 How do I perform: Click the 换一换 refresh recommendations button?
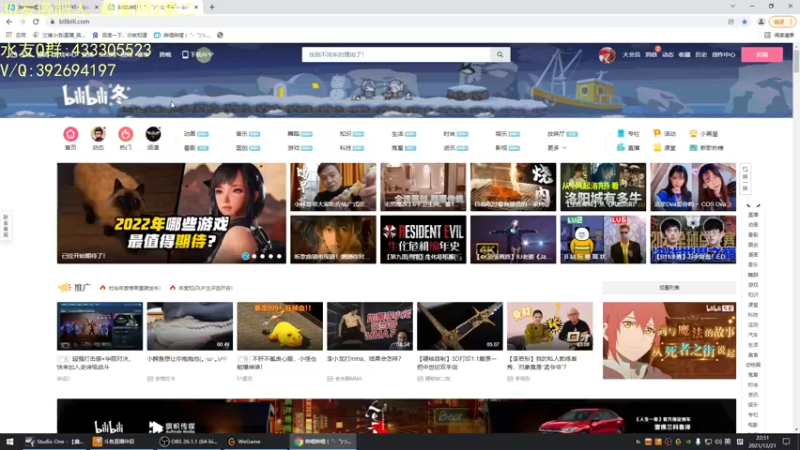tap(745, 179)
